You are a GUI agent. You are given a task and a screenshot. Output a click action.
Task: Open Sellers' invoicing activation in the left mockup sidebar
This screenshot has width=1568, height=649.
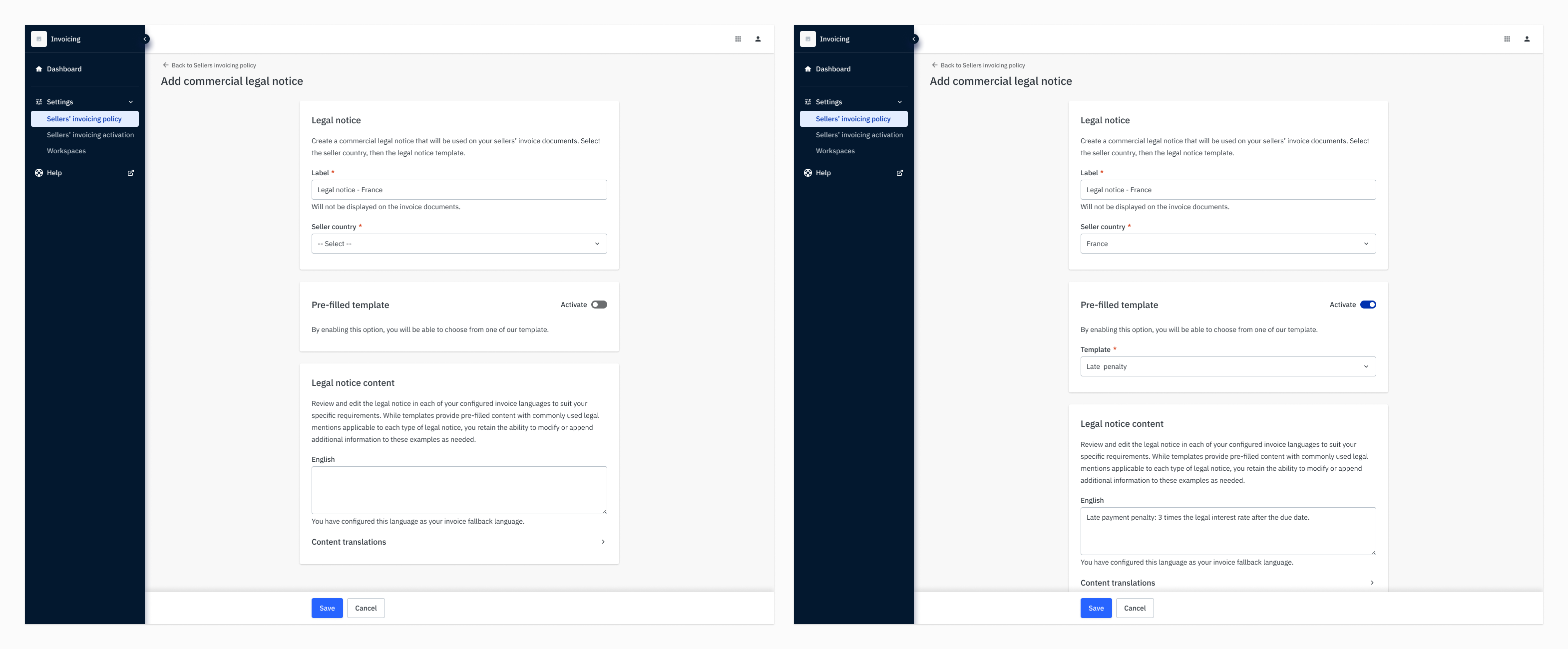click(90, 135)
